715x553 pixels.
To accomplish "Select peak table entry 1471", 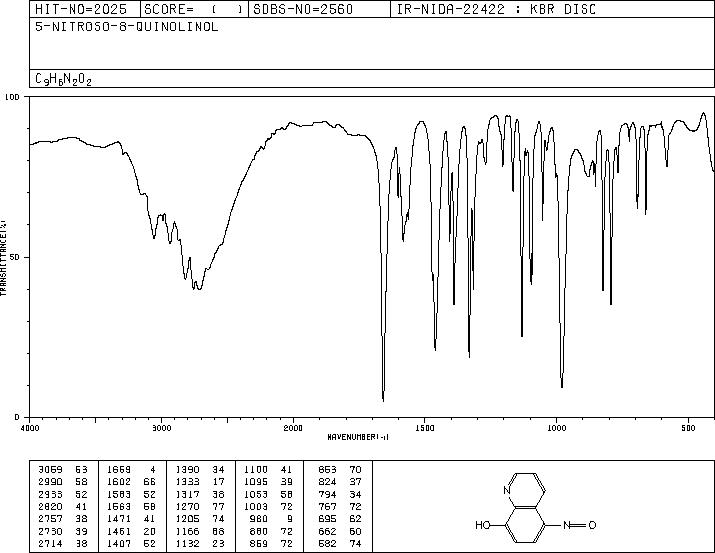I will [131, 519].
